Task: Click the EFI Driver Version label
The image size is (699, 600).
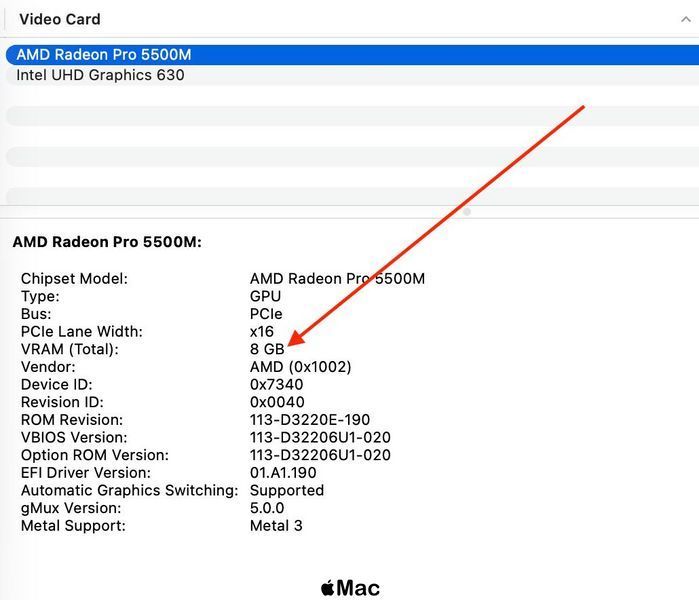Action: coord(86,473)
